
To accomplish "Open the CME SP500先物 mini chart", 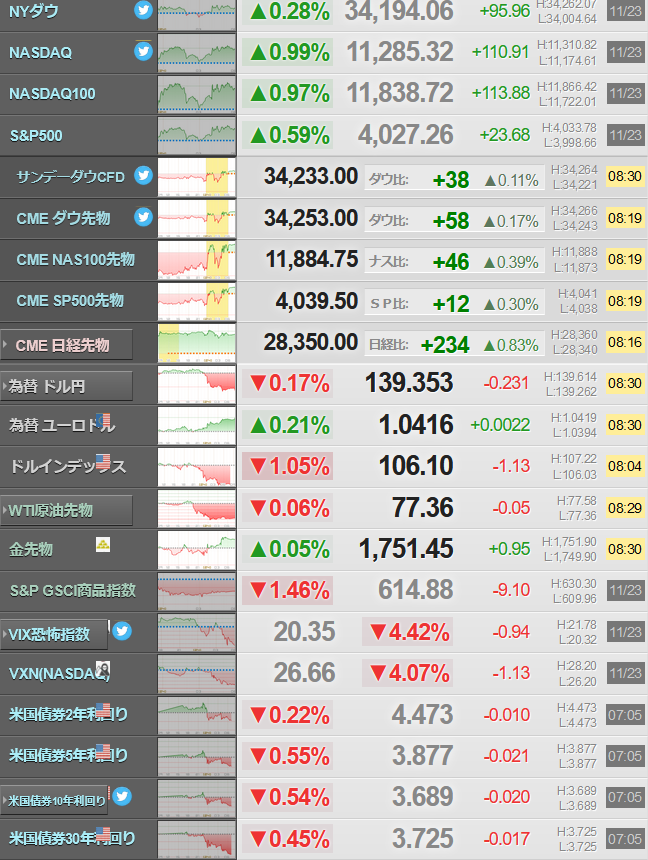I will (196, 301).
